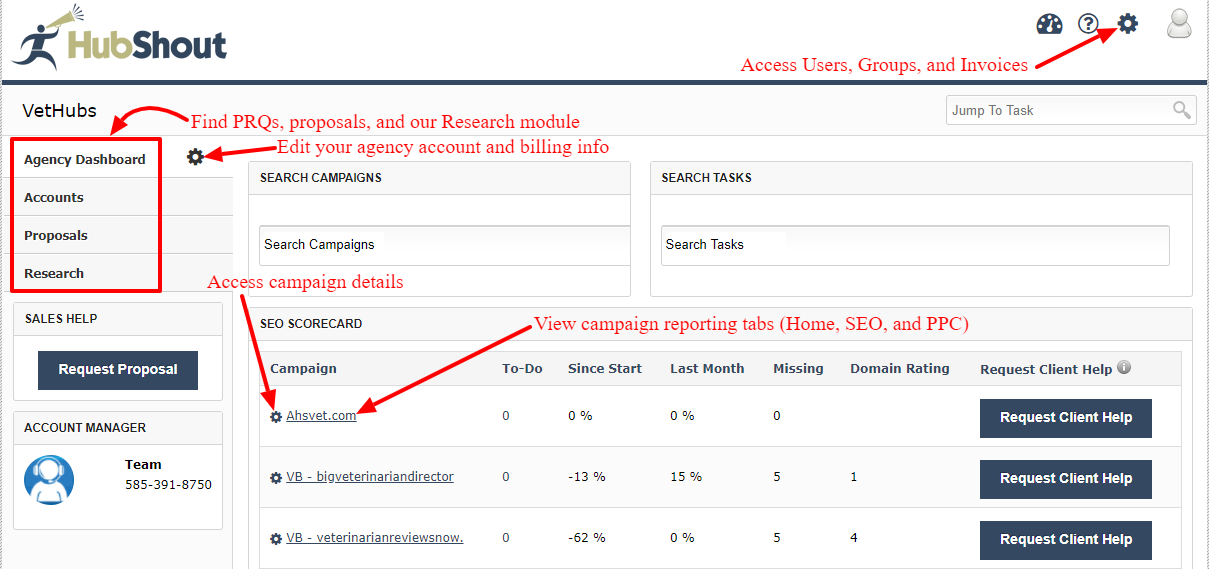1209x569 pixels.
Task: Focus the Search Campaigns field
Action: tap(444, 245)
